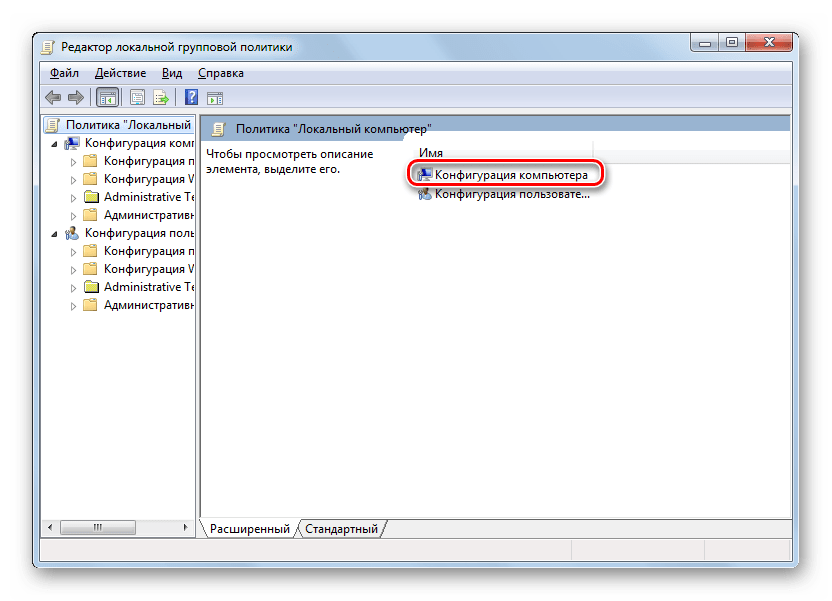The image size is (832, 601).
Task: Click the Имя column header
Action: [x=504, y=153]
